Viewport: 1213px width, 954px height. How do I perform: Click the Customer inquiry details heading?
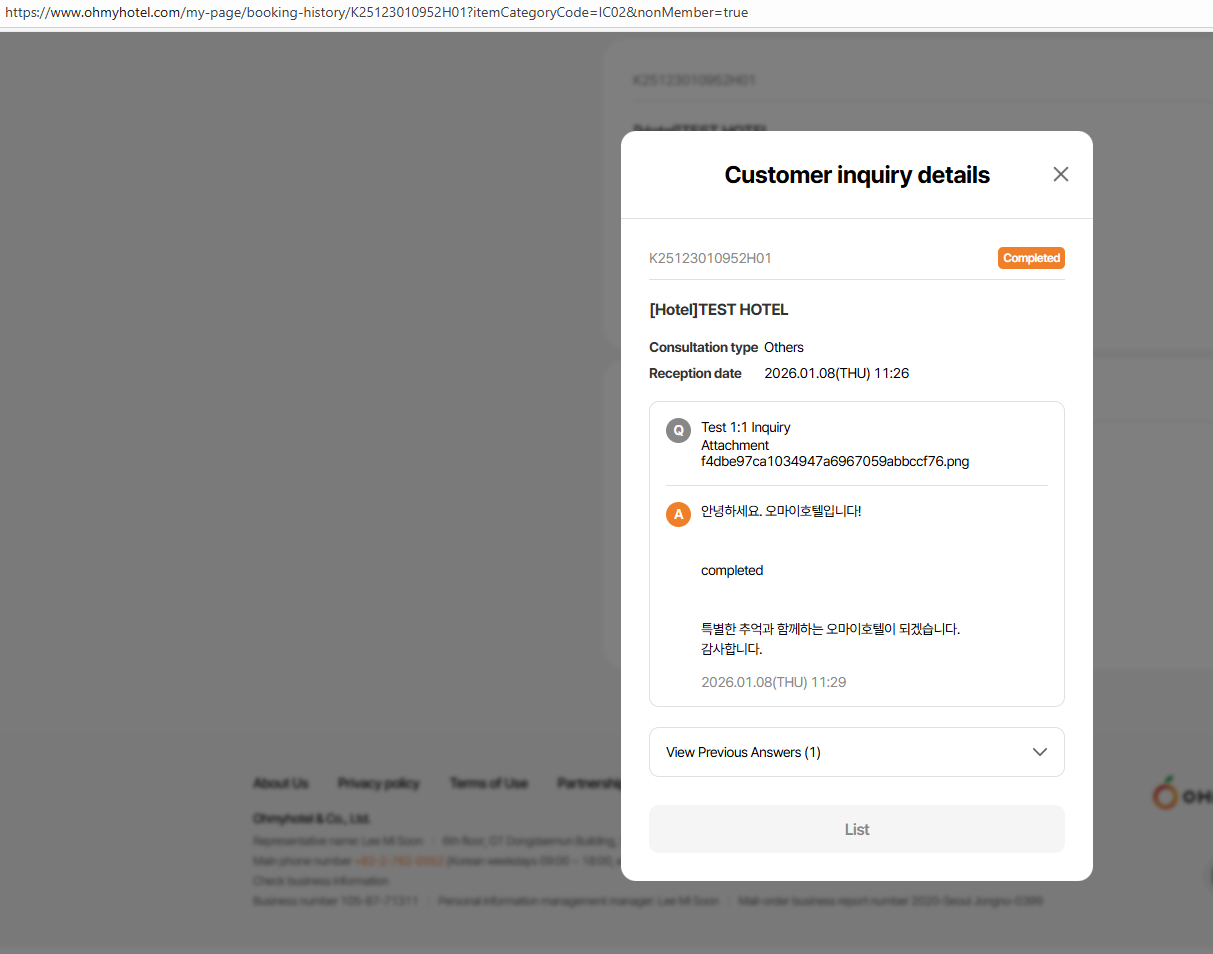point(857,175)
